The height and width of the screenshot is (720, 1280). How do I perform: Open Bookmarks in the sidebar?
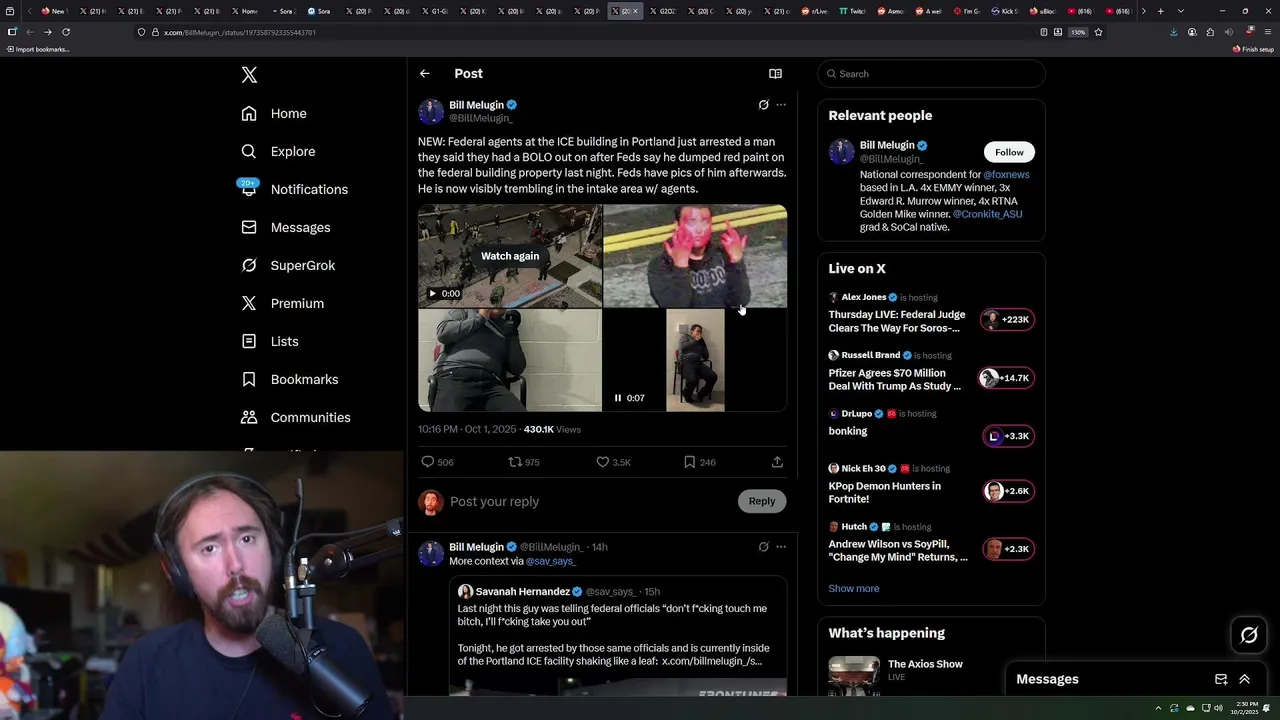coord(290,380)
